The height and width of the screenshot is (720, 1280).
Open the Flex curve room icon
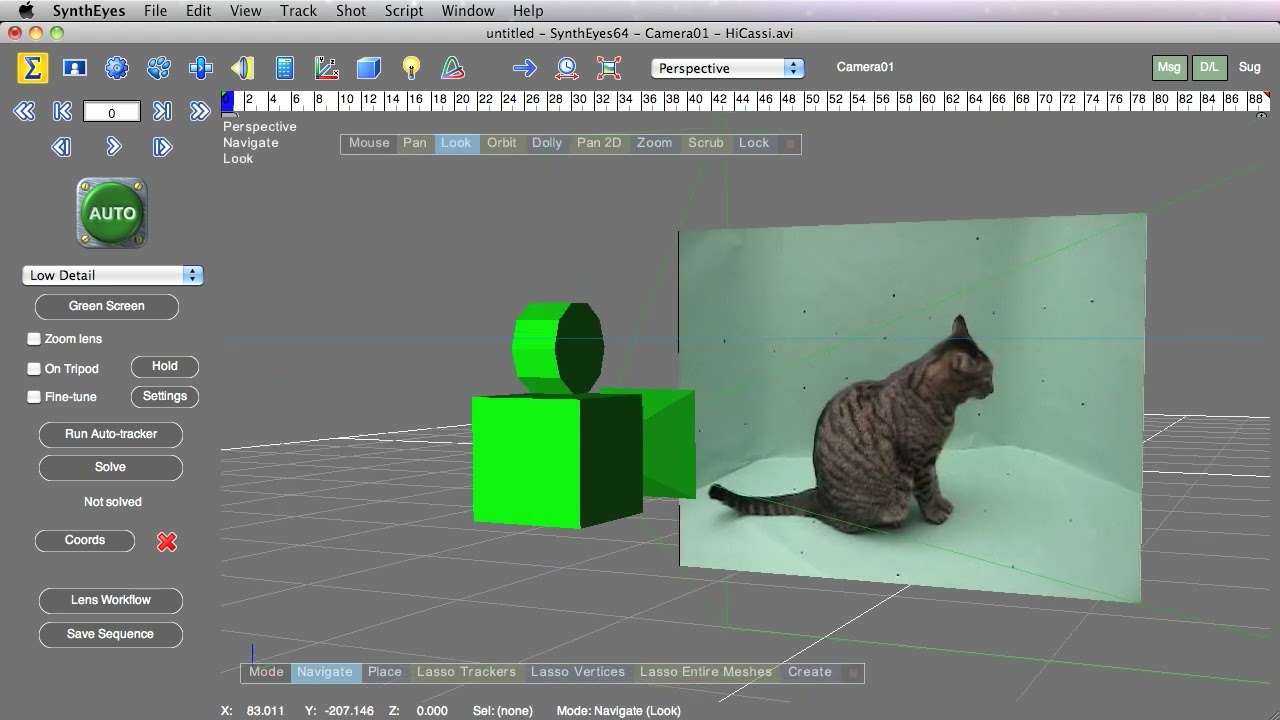click(452, 68)
